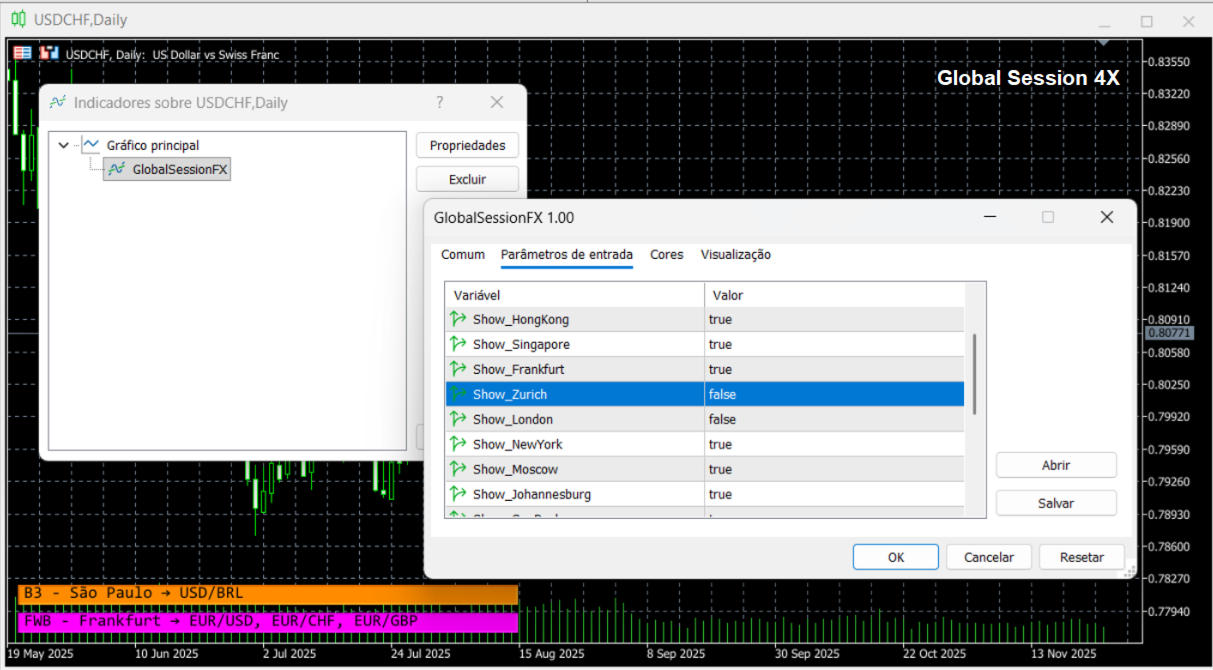
Task: Click the parameter icon next to Show_Johannesburg
Action: click(454, 494)
